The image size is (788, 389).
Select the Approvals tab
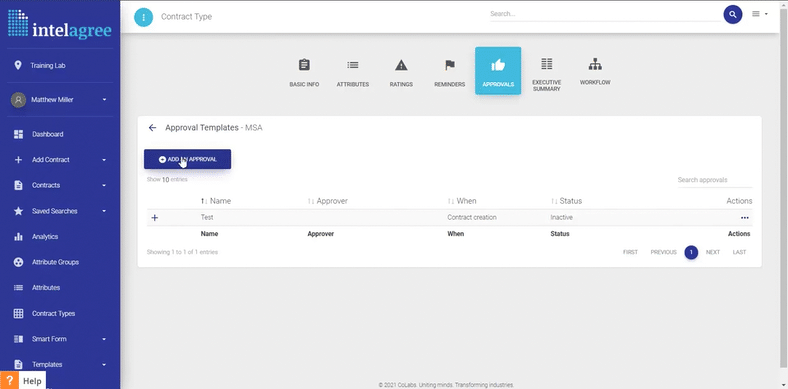click(x=498, y=71)
